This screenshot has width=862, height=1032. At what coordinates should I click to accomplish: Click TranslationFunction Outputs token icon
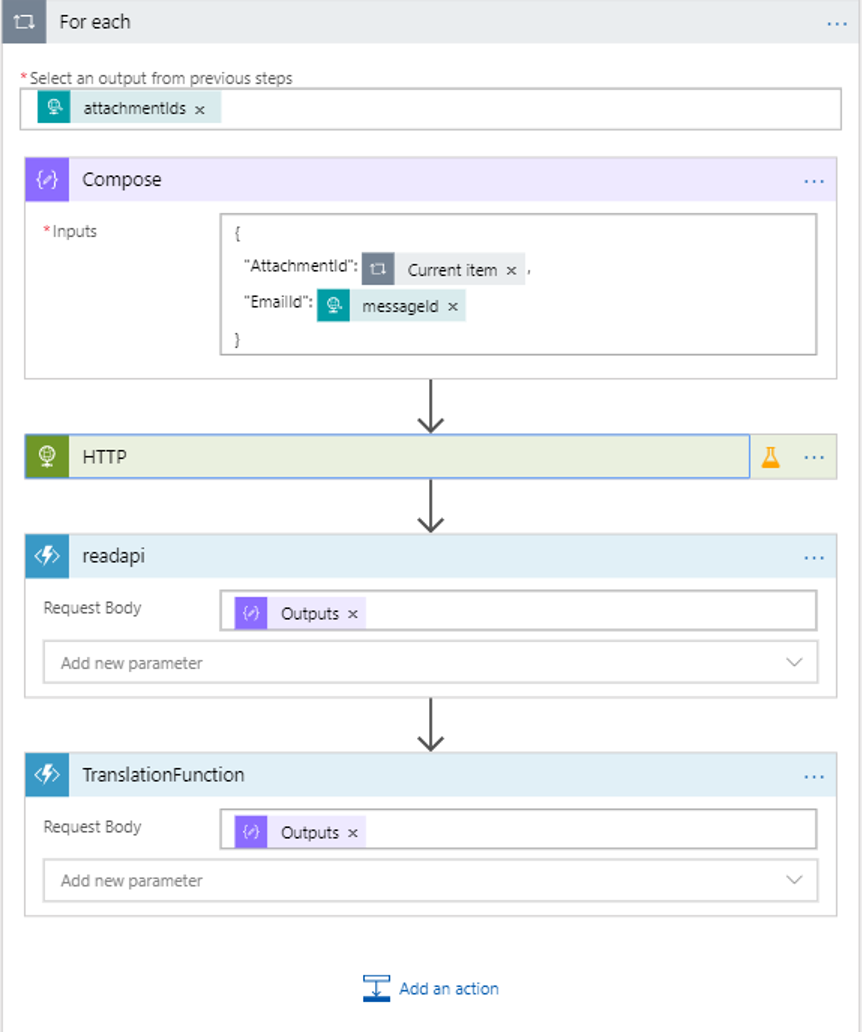point(251,833)
